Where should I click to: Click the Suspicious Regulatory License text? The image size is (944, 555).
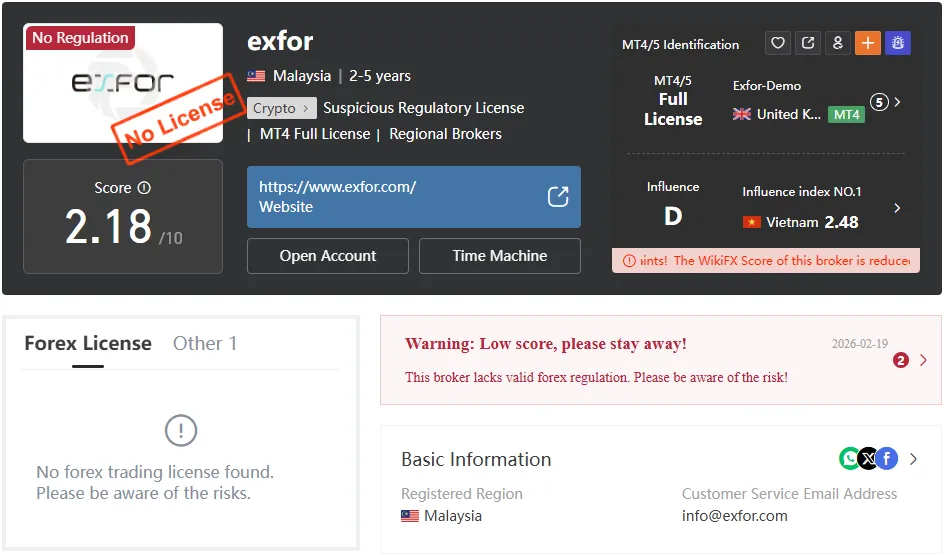(x=424, y=108)
